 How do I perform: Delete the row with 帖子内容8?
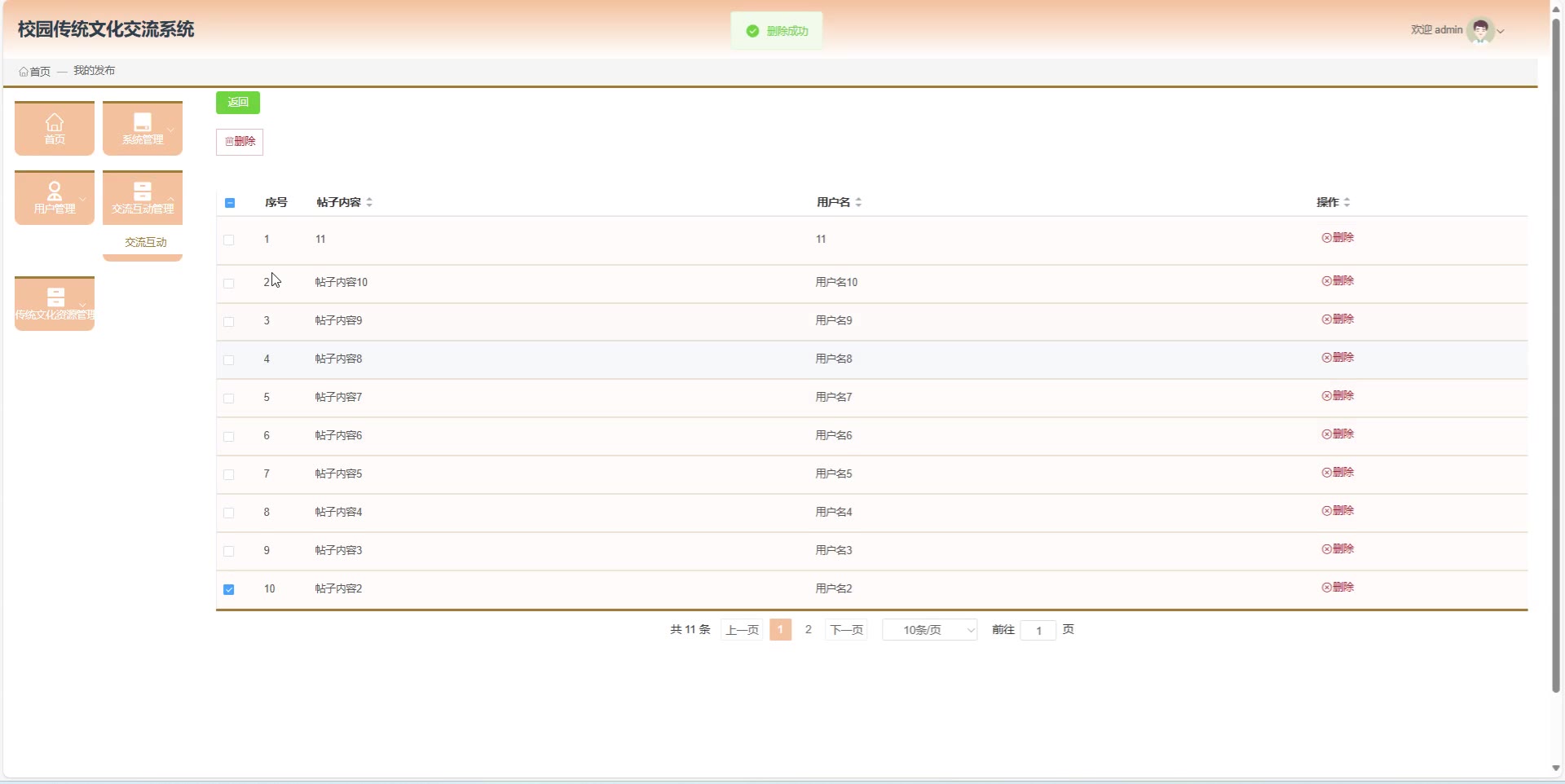click(x=1338, y=358)
